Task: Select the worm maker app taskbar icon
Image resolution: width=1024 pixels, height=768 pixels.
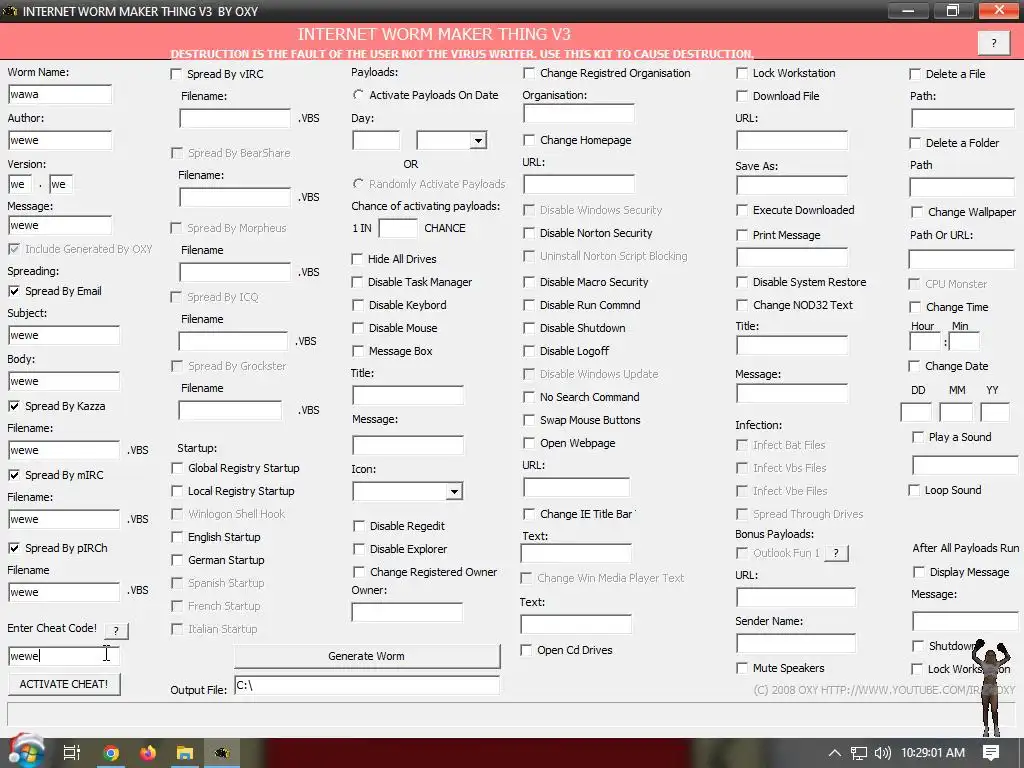Action: coord(222,753)
